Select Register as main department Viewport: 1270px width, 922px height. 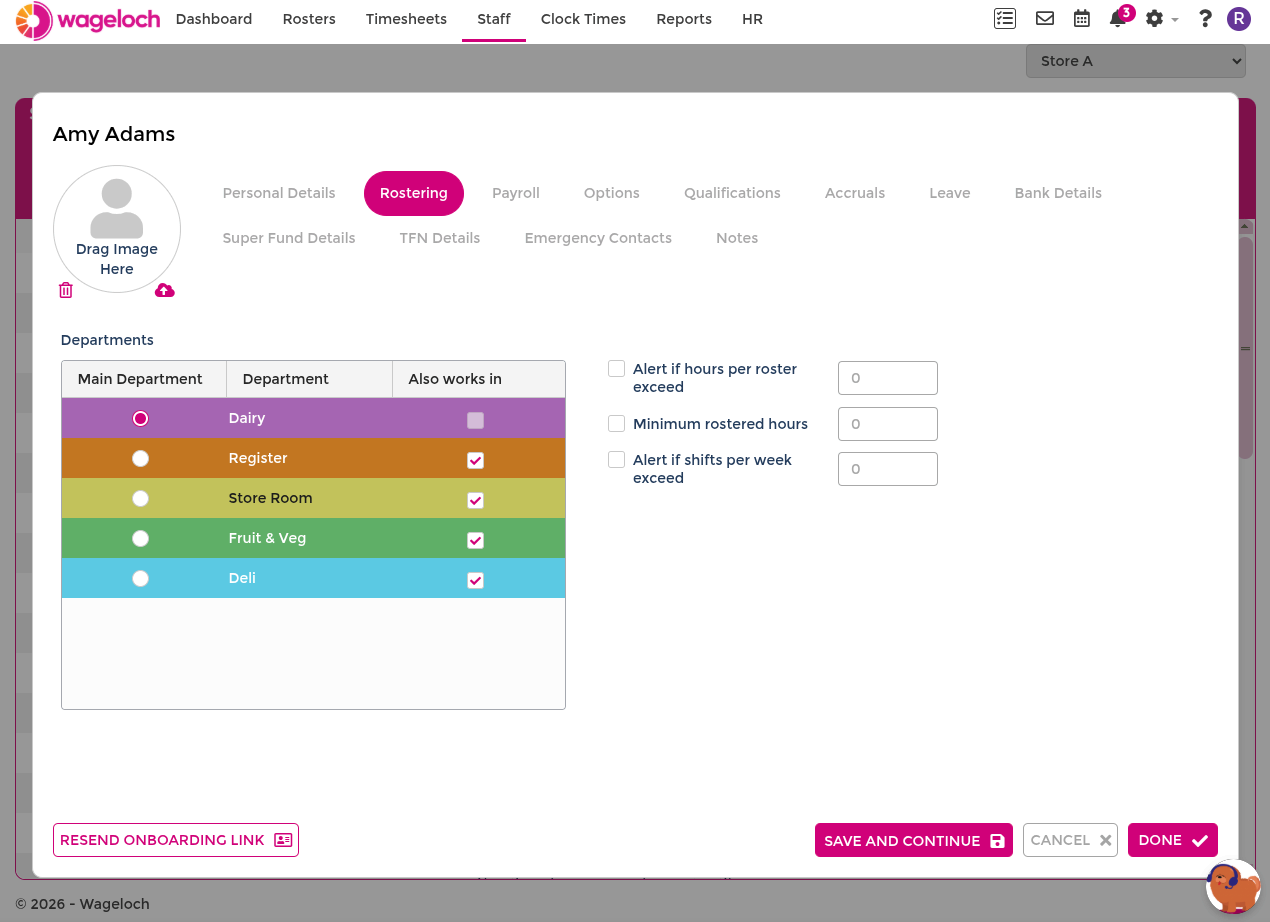141,458
